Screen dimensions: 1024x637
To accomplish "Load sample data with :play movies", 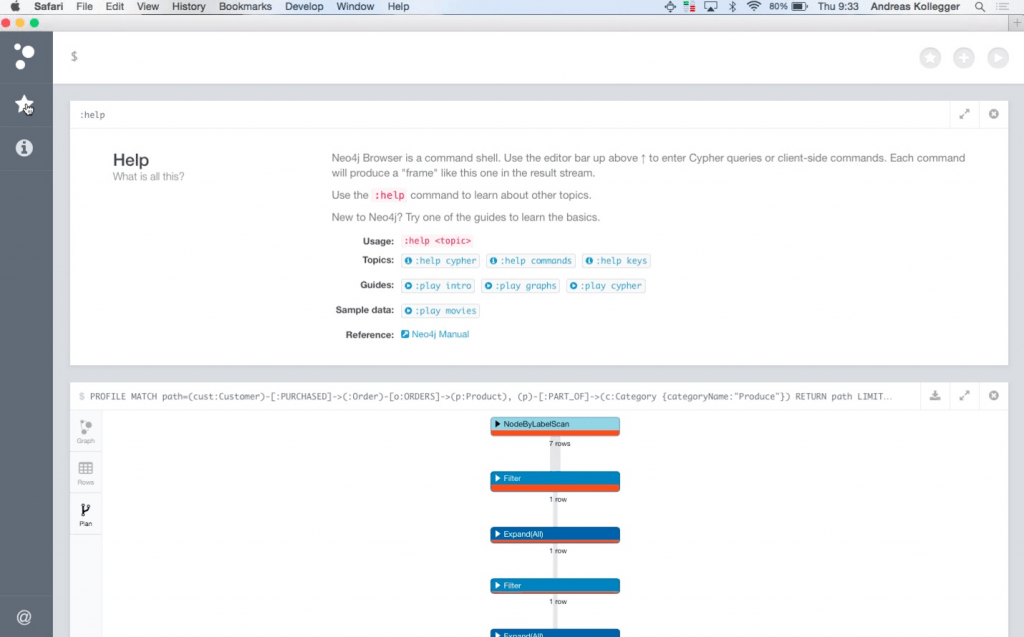I will pos(440,310).
